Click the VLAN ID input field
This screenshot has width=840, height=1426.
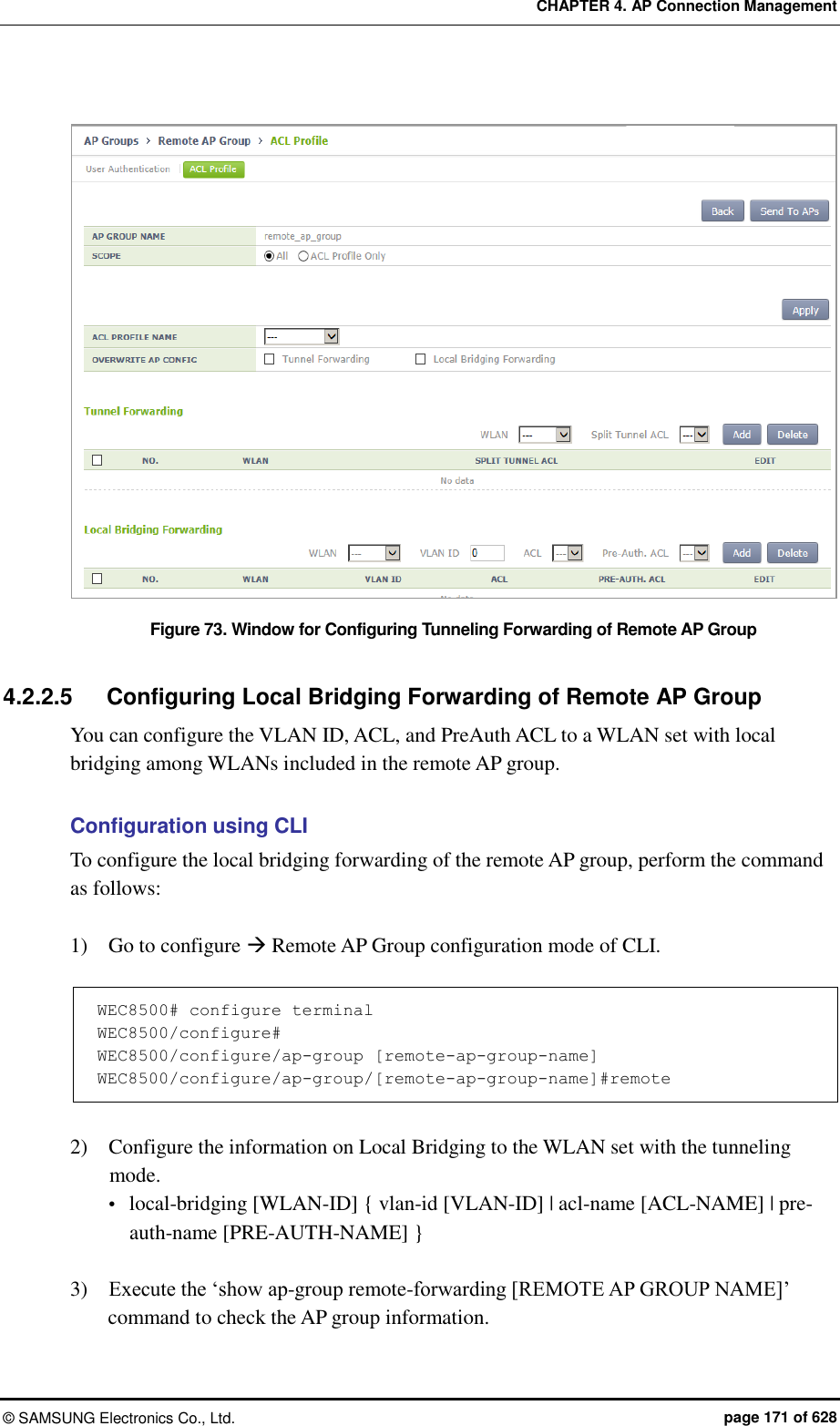click(x=487, y=553)
